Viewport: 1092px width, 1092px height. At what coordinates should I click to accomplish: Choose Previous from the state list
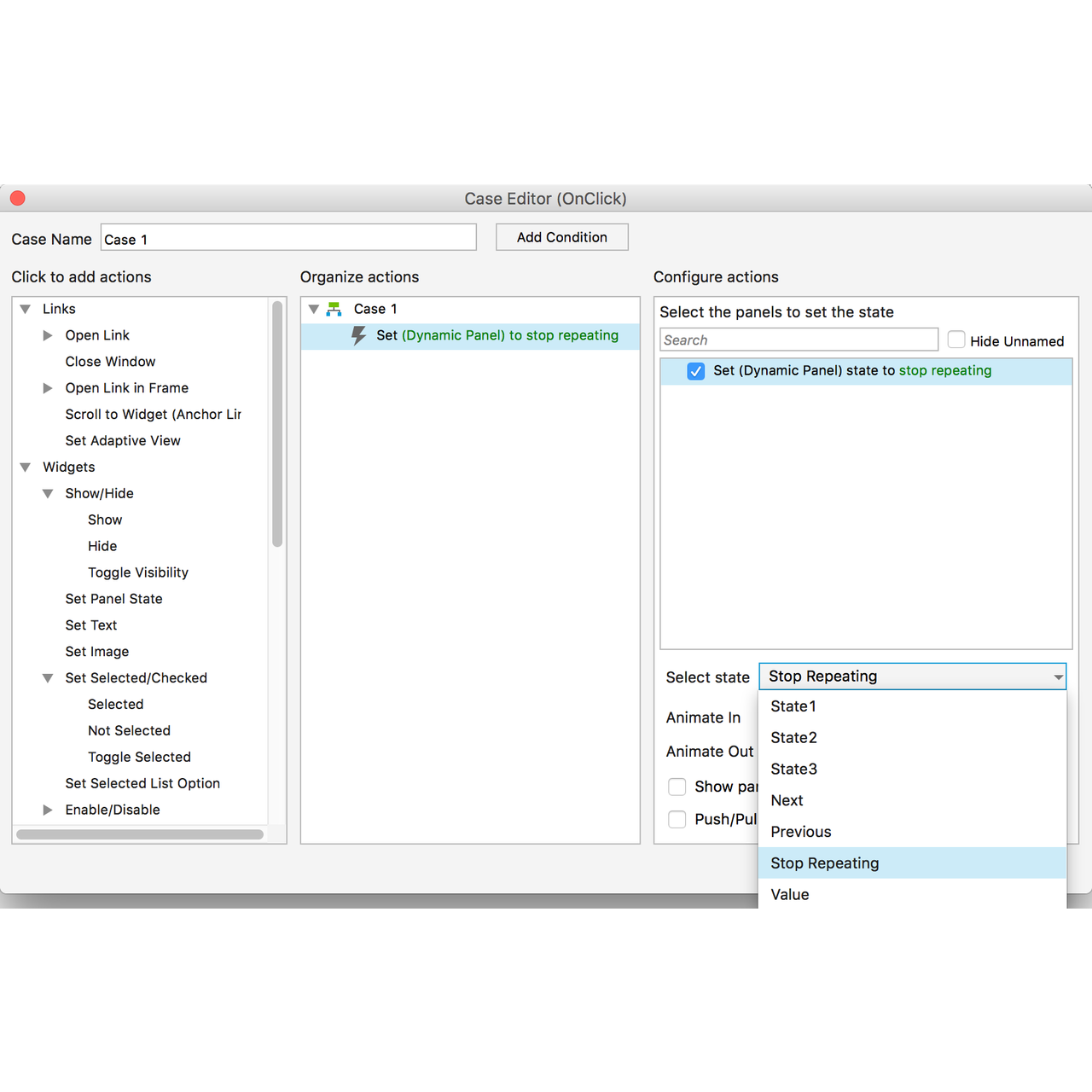tap(800, 831)
